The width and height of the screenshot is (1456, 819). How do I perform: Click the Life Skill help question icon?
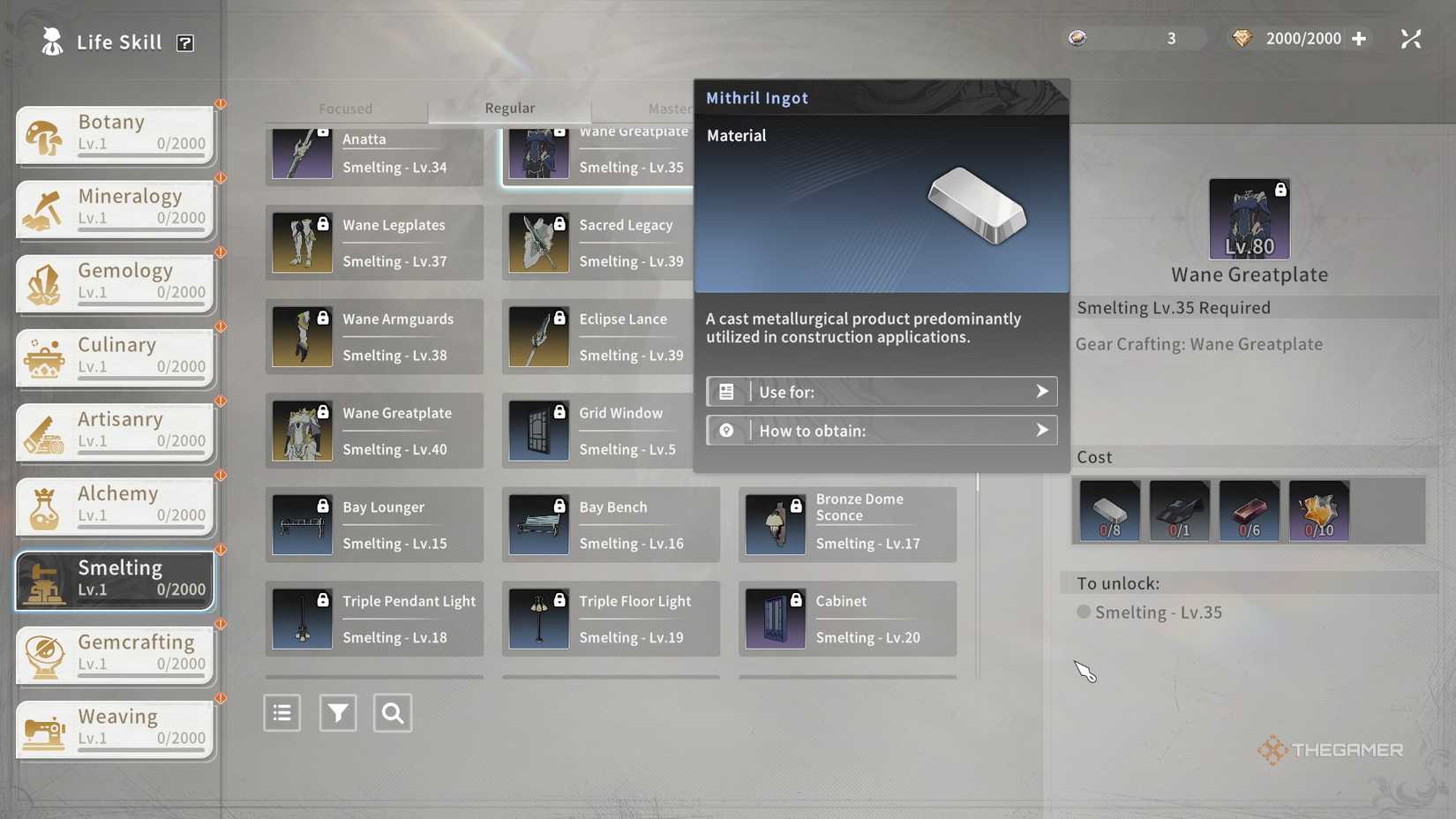coord(185,43)
